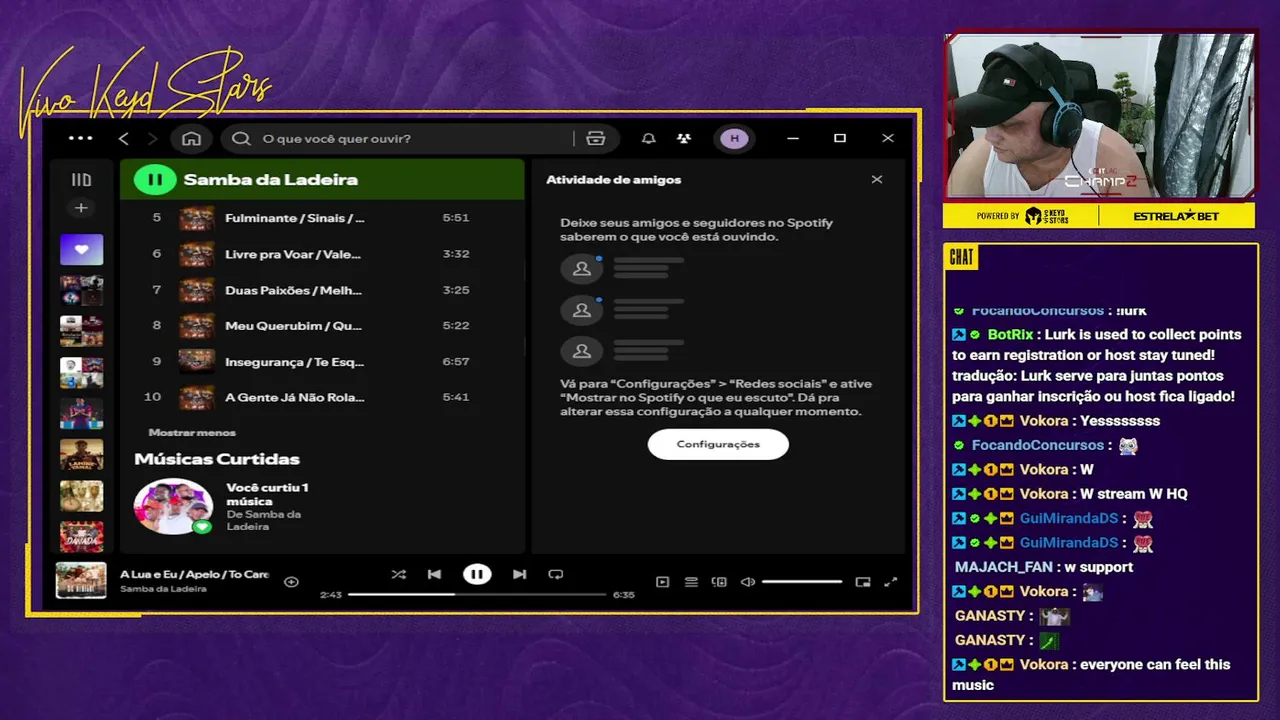
Task: Pause playlist with green button beside Samba da Ladeira
Action: tap(155, 180)
